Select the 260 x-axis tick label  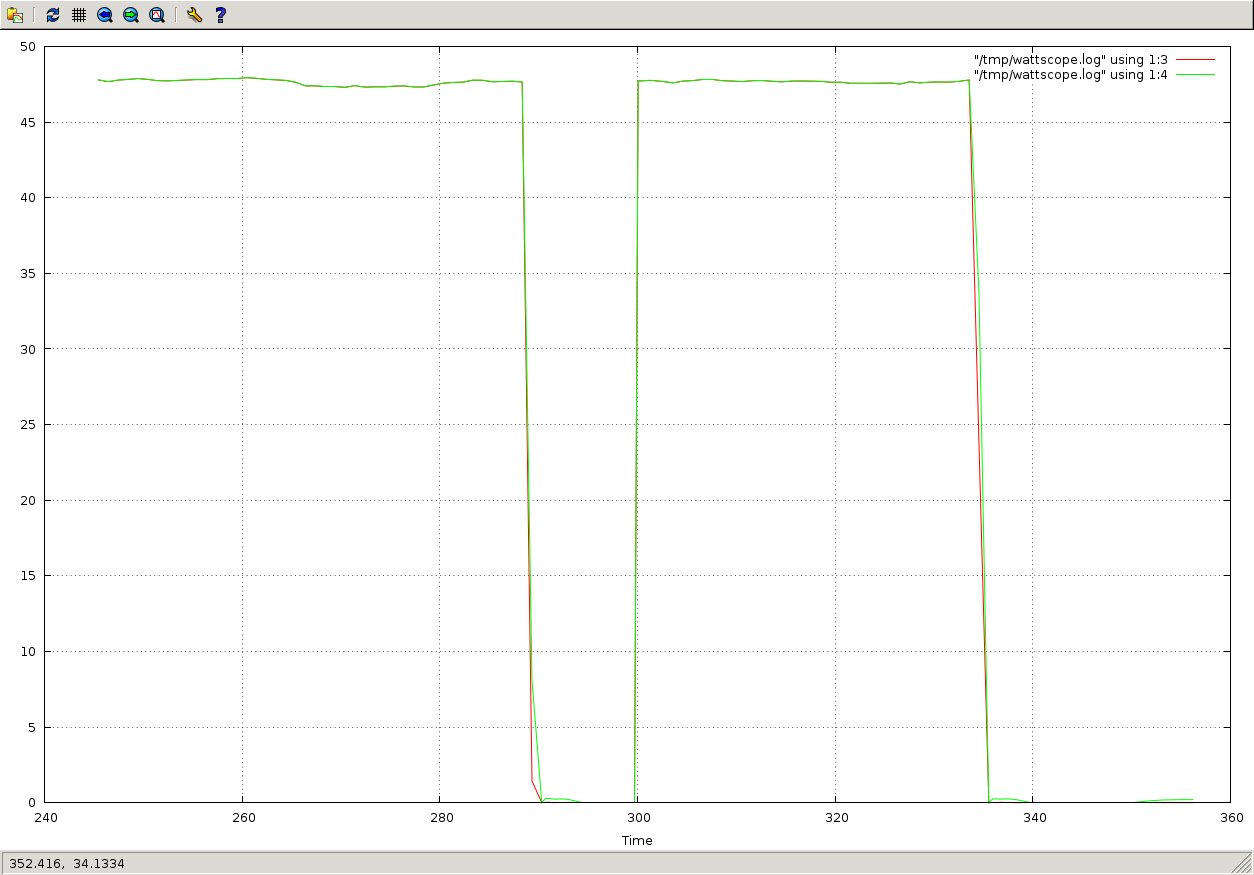click(241, 817)
